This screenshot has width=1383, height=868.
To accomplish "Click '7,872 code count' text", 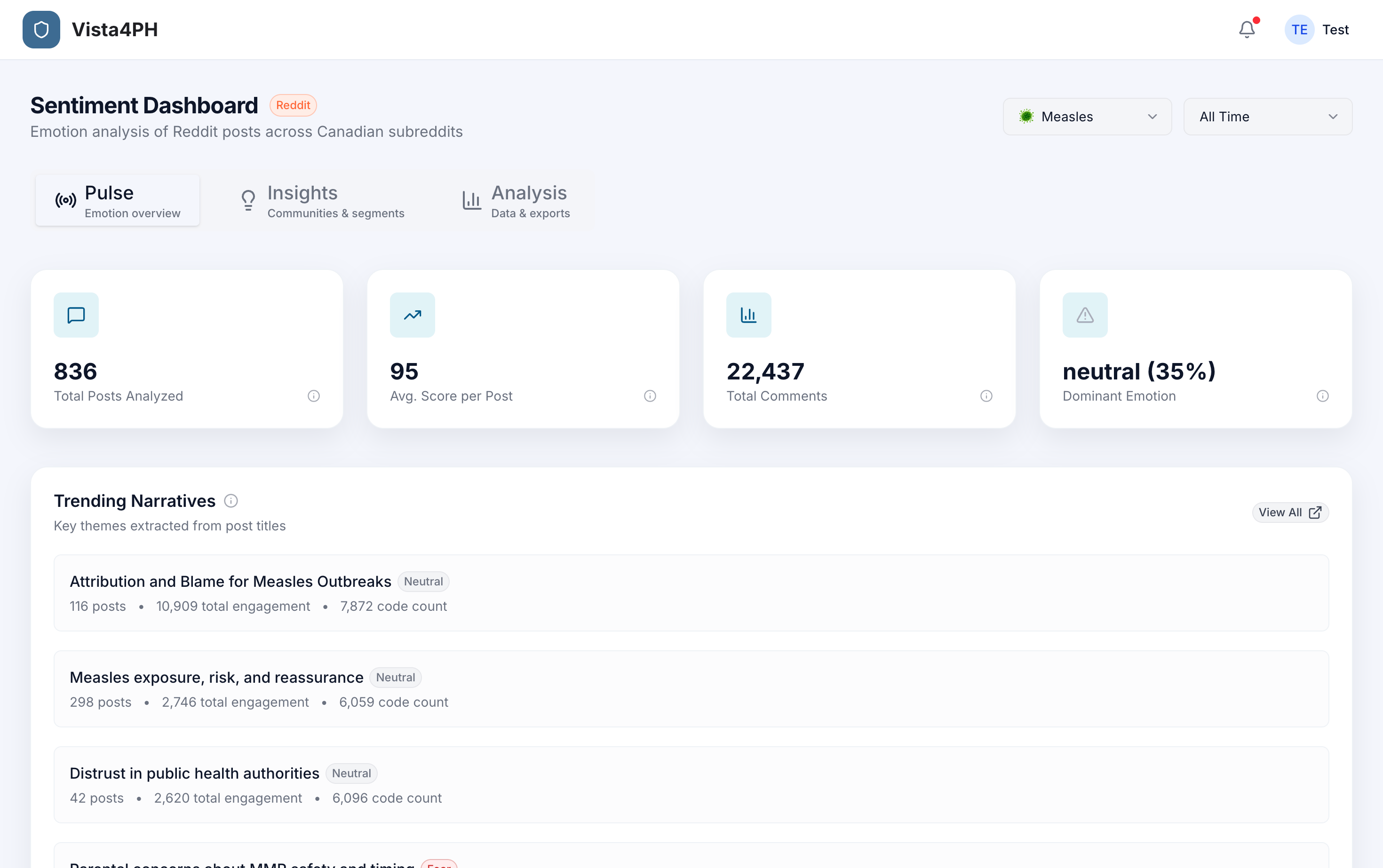I will coord(393,606).
